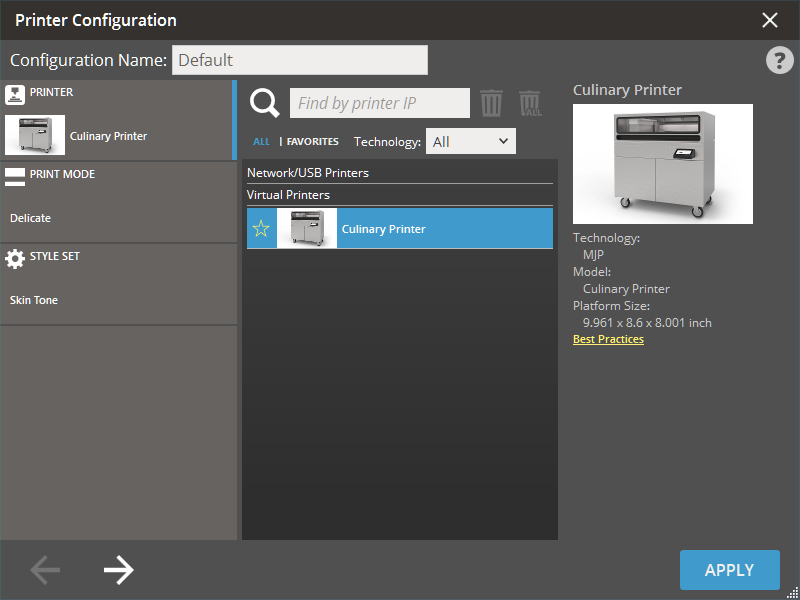Click the Printer section icon
Image resolution: width=800 pixels, height=600 pixels.
click(x=15, y=94)
